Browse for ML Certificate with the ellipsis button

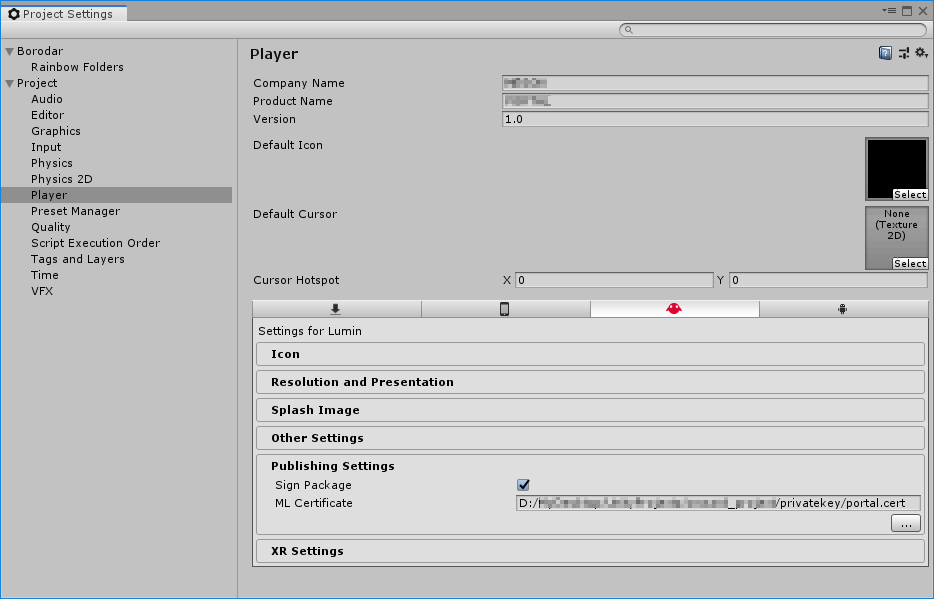coord(906,523)
